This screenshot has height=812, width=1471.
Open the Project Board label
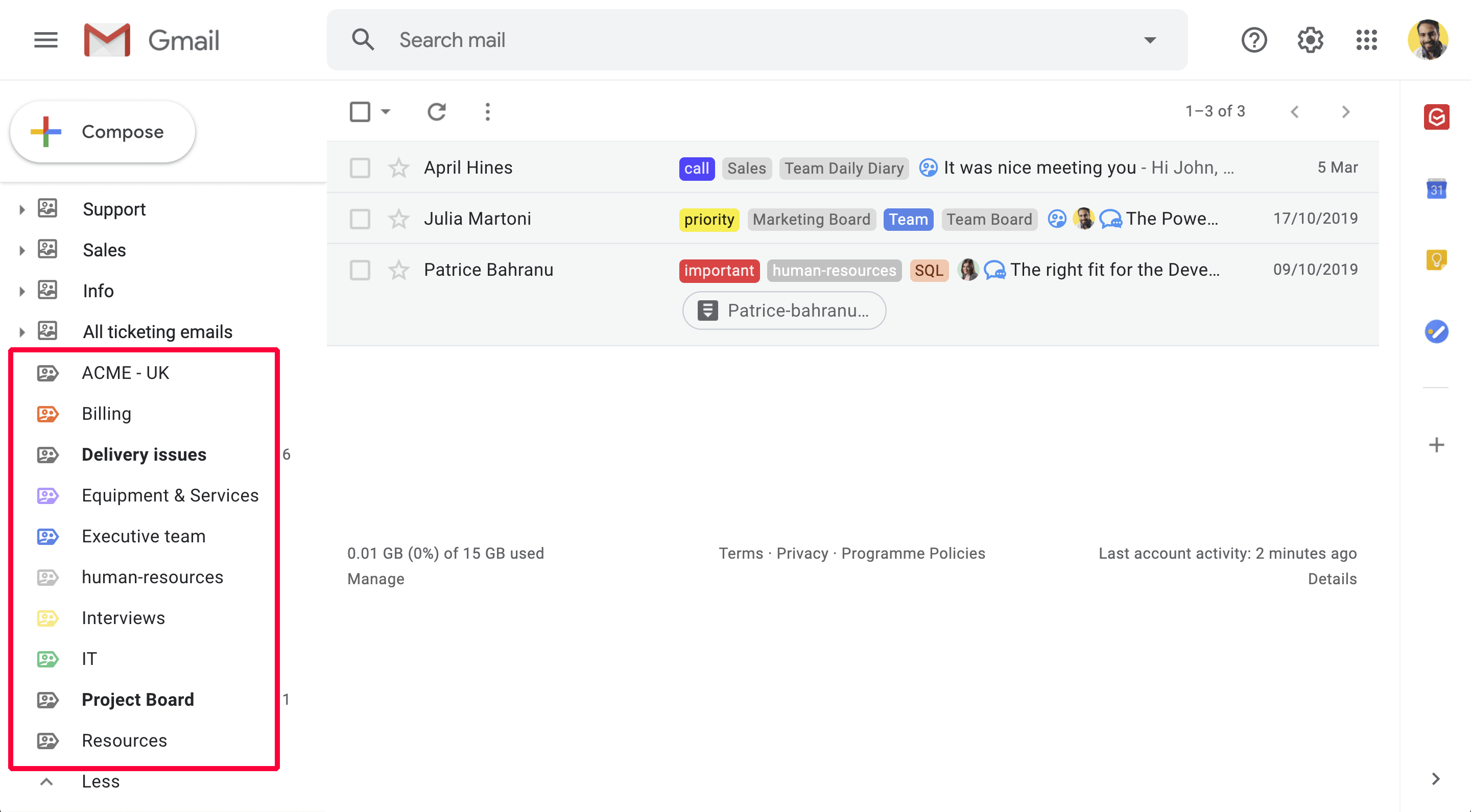point(137,700)
